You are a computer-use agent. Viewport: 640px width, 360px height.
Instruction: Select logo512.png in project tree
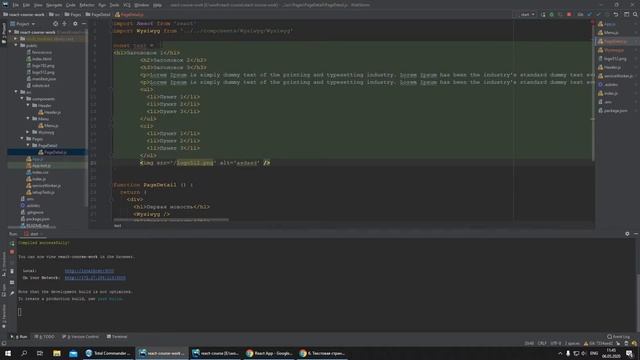(40, 72)
